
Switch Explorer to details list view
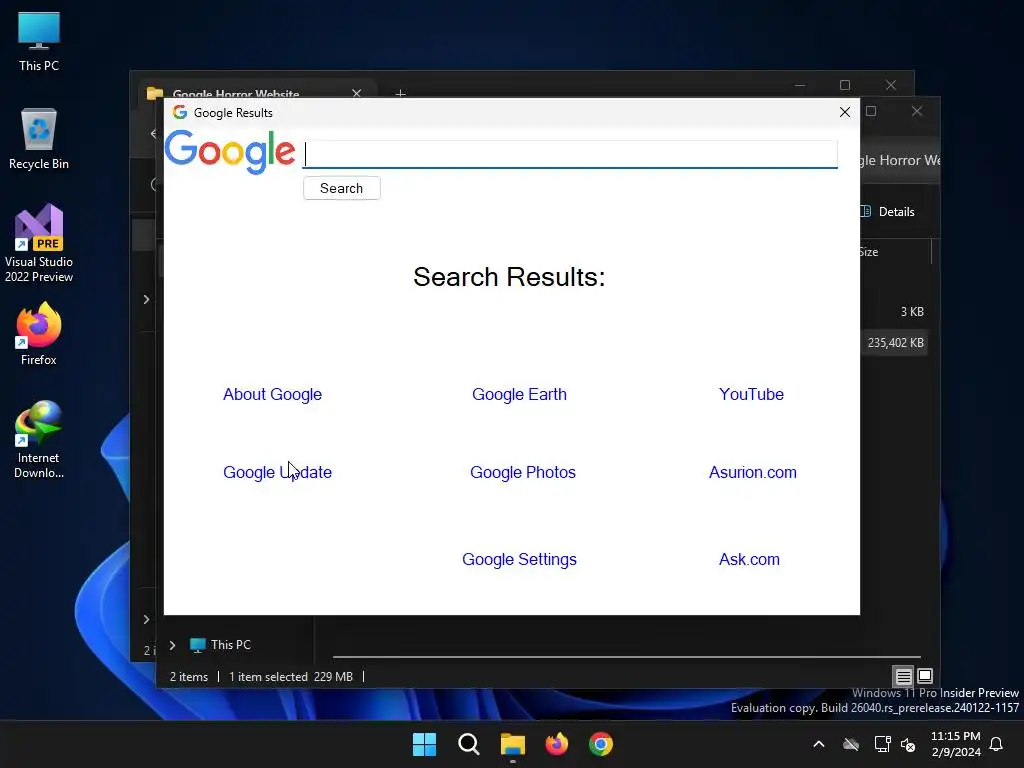(903, 676)
